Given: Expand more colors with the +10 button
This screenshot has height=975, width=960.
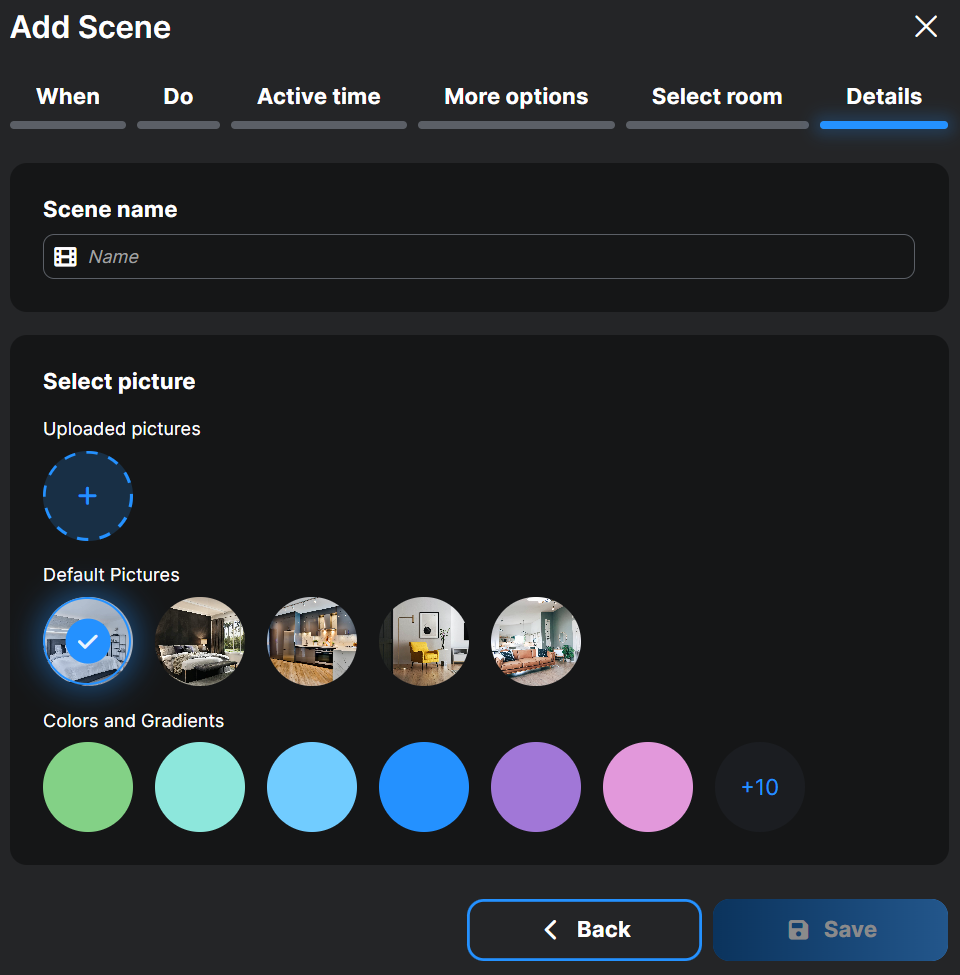Looking at the screenshot, I should [x=760, y=787].
